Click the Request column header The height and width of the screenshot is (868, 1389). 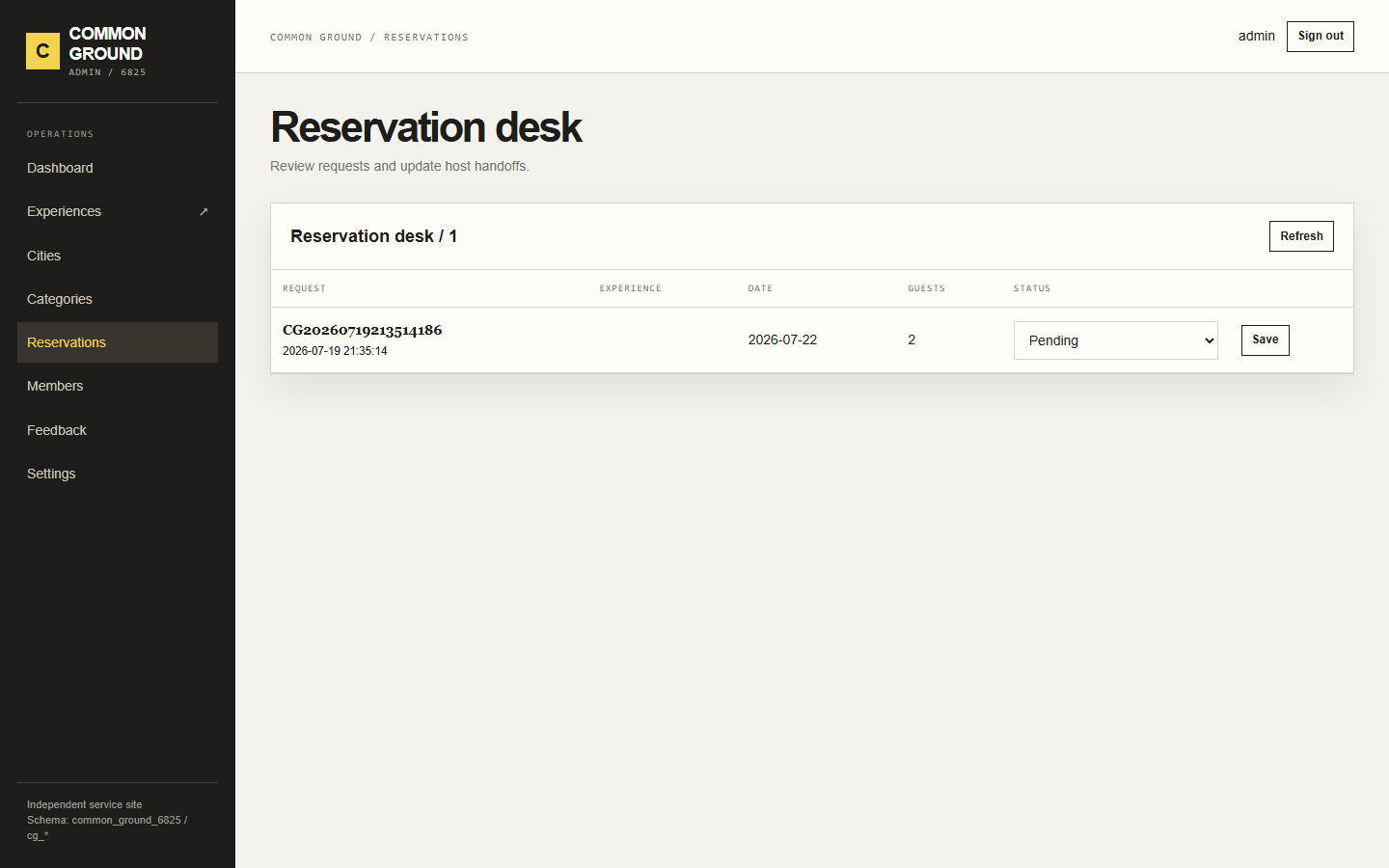coord(304,288)
